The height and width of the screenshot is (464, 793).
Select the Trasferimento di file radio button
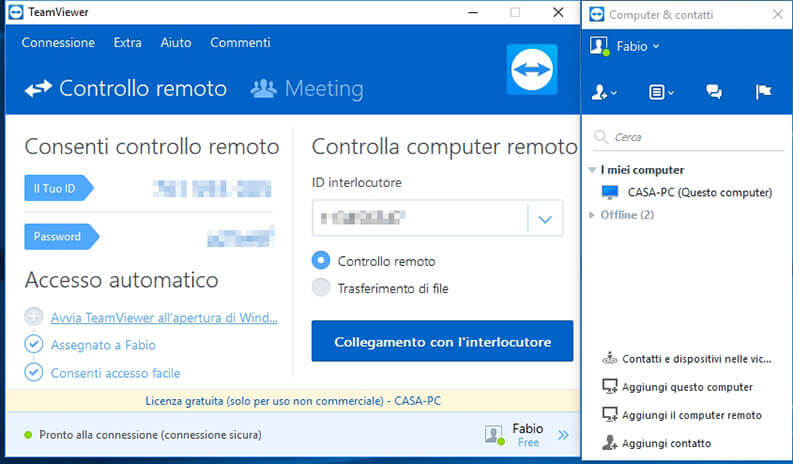pyautogui.click(x=321, y=288)
